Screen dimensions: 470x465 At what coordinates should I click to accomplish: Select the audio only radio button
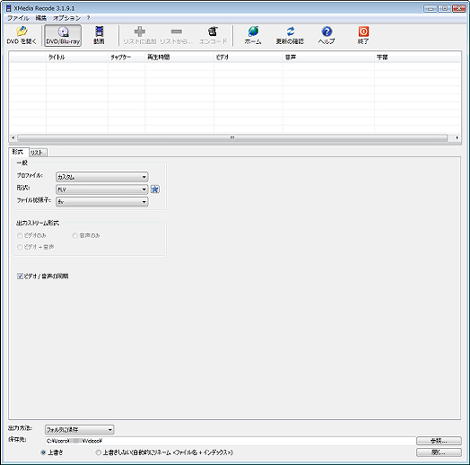(x=75, y=236)
